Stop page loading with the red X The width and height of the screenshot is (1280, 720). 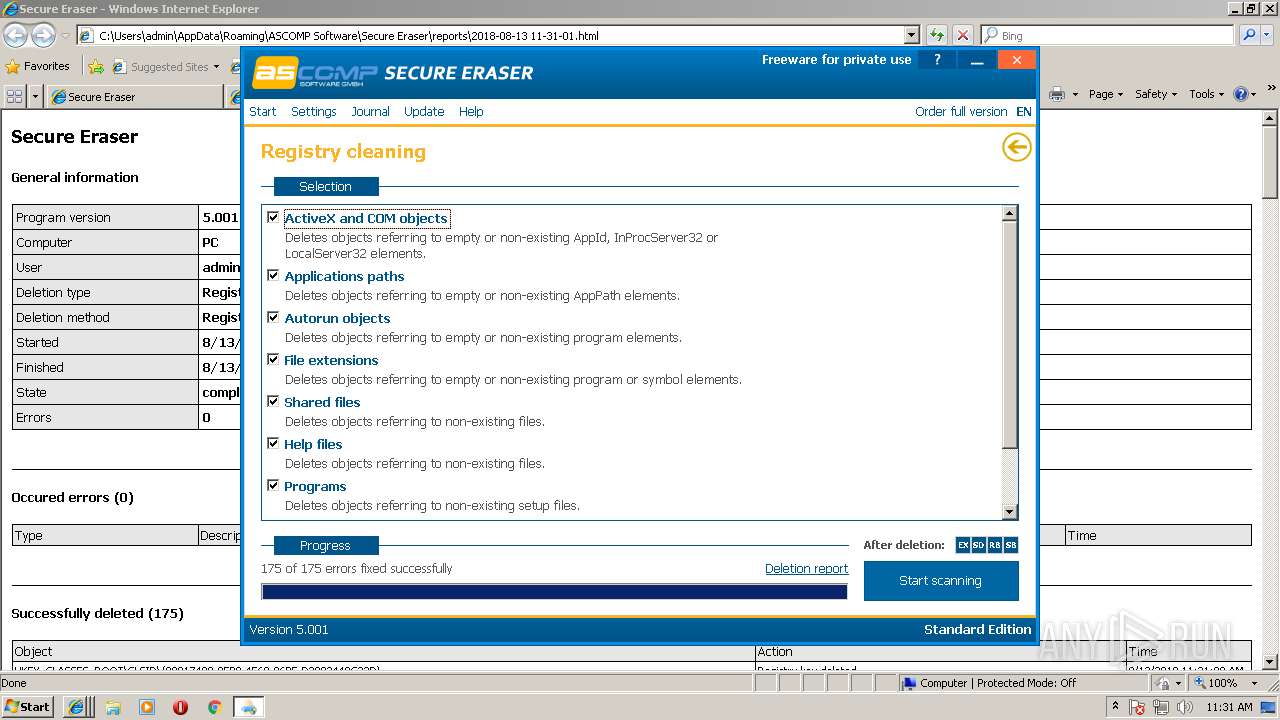pyautogui.click(x=962, y=35)
